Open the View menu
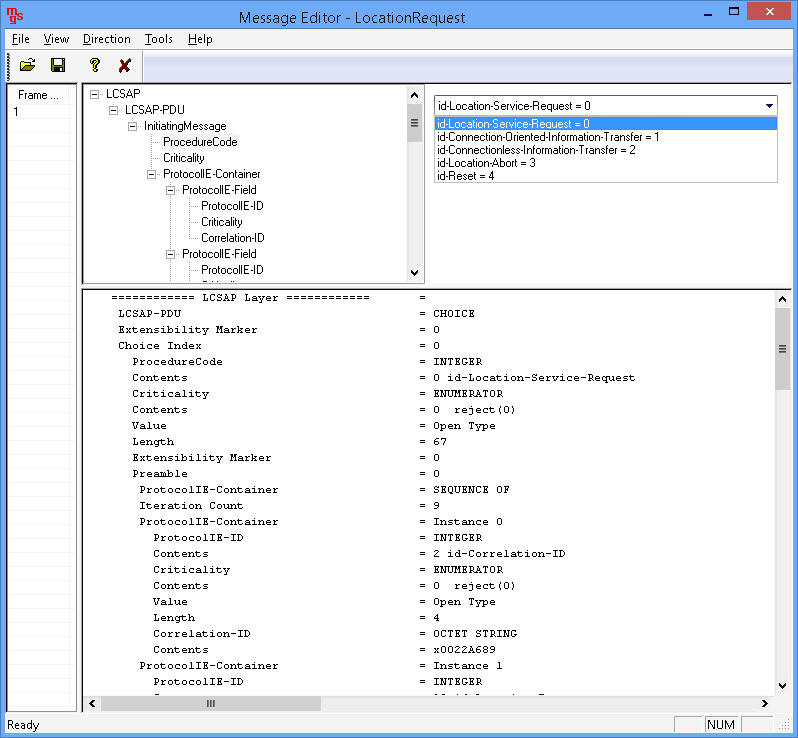 (x=56, y=39)
